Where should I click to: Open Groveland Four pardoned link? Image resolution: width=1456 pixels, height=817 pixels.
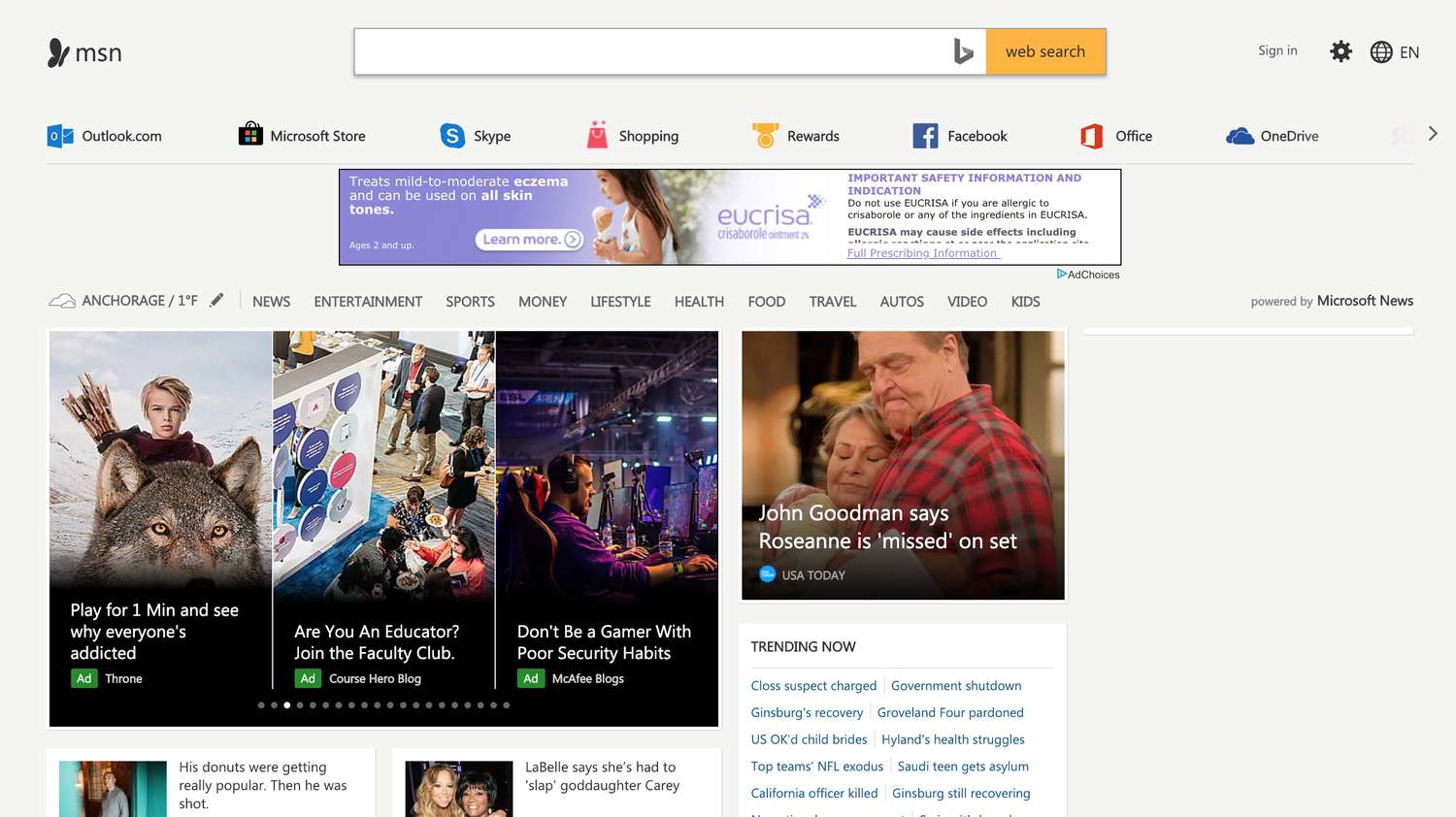coord(950,712)
